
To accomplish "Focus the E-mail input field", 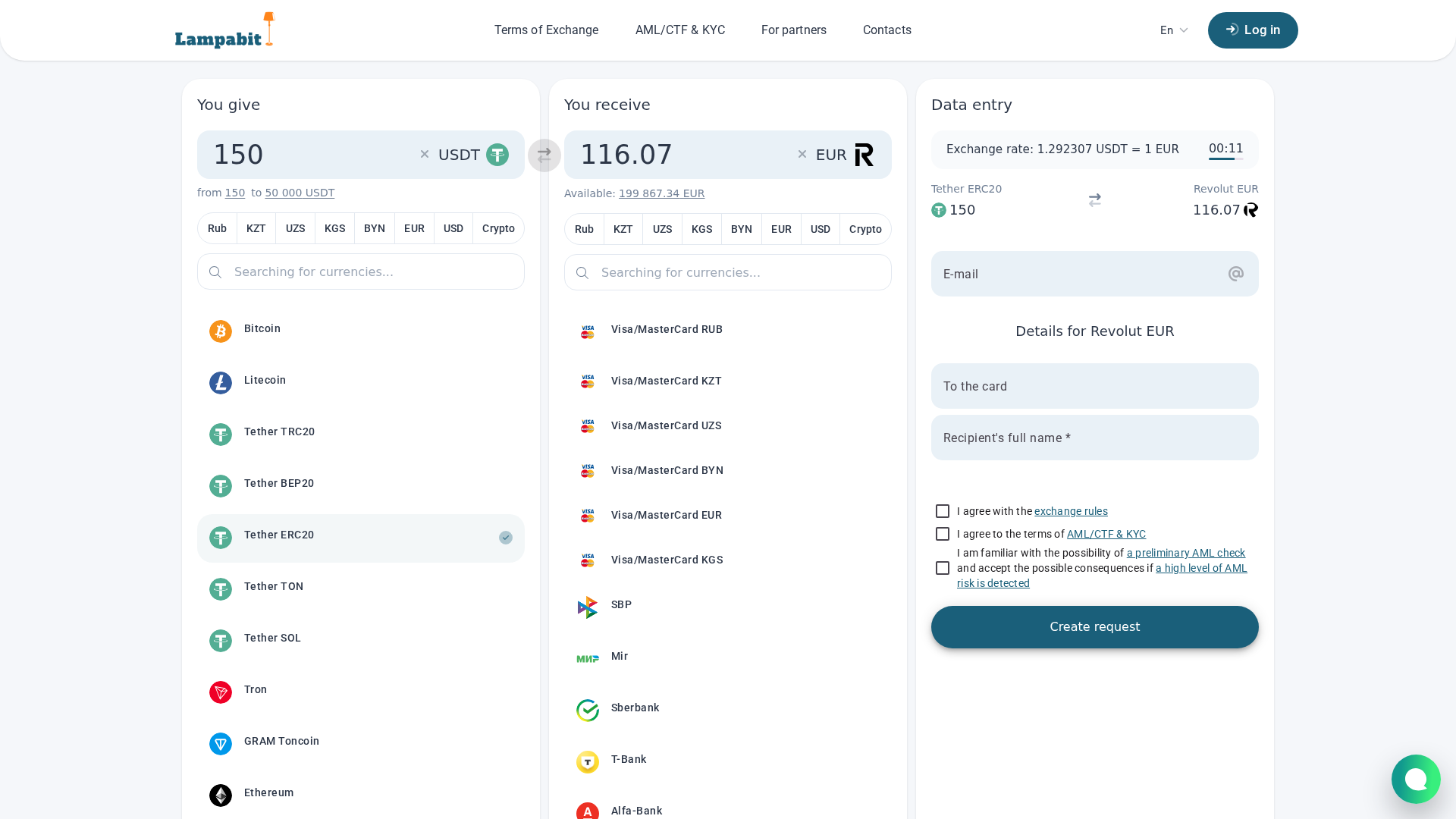I will pyautogui.click(x=1095, y=274).
